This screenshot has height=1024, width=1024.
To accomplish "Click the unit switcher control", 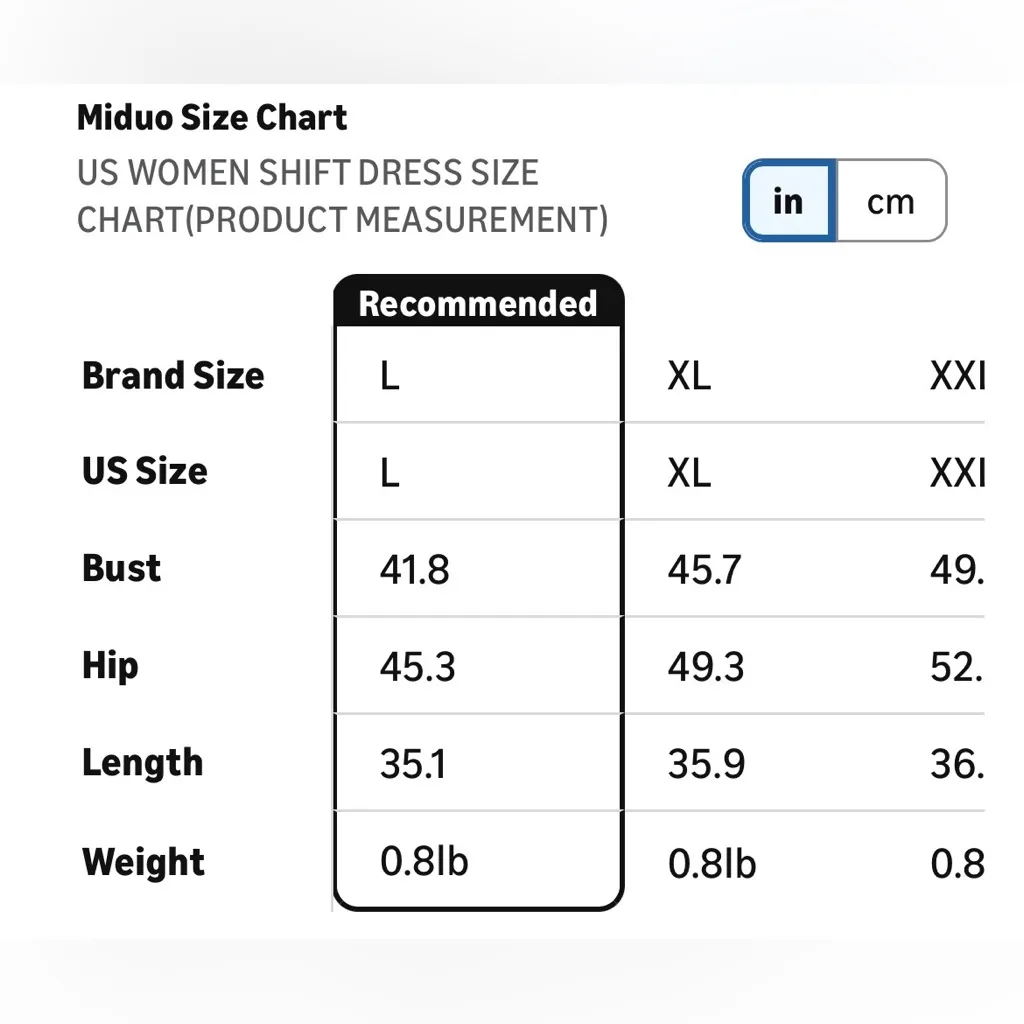I will (x=845, y=201).
